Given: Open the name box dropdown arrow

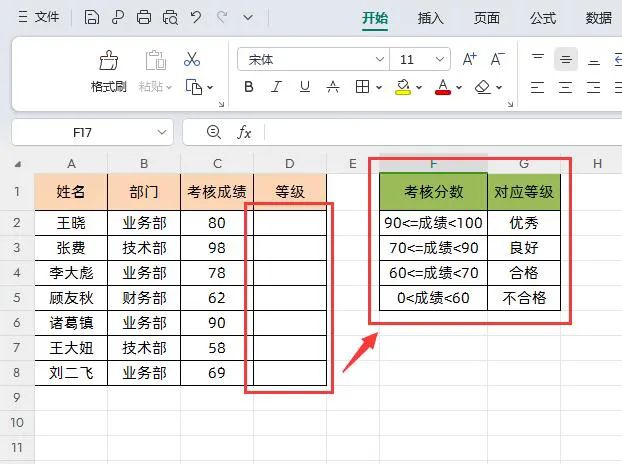Looking at the screenshot, I should 162,132.
